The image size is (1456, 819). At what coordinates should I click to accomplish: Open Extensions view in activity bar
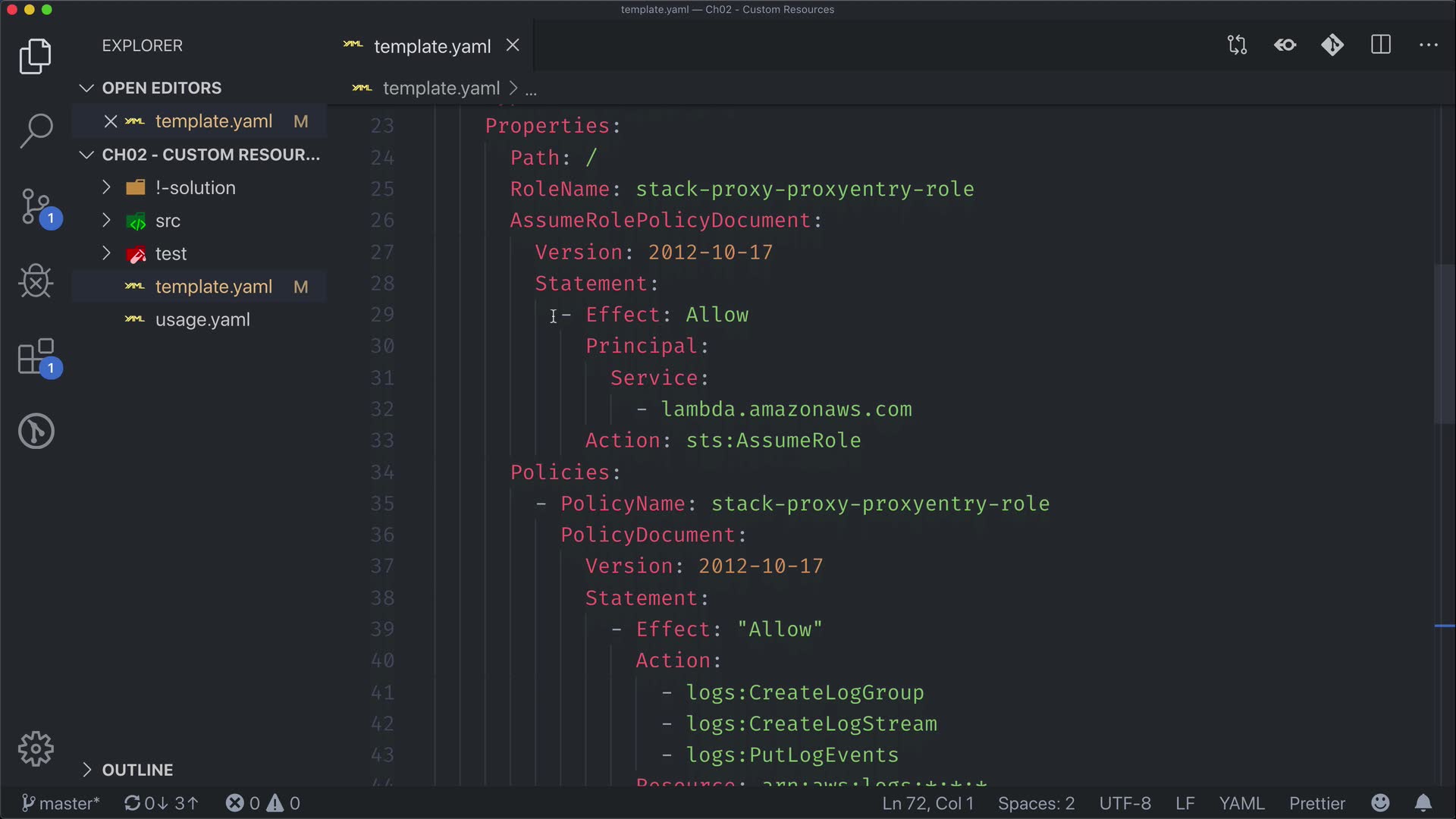click(x=36, y=356)
